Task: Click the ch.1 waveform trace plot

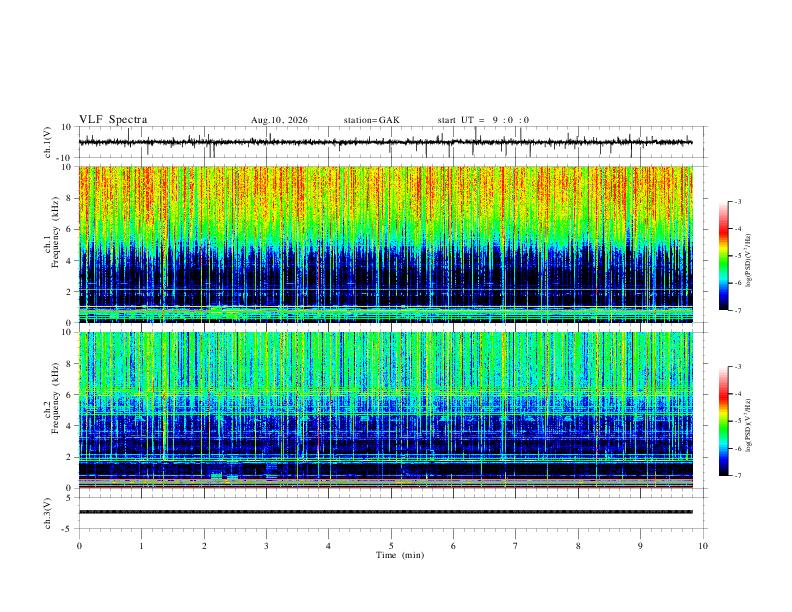Action: click(x=385, y=142)
